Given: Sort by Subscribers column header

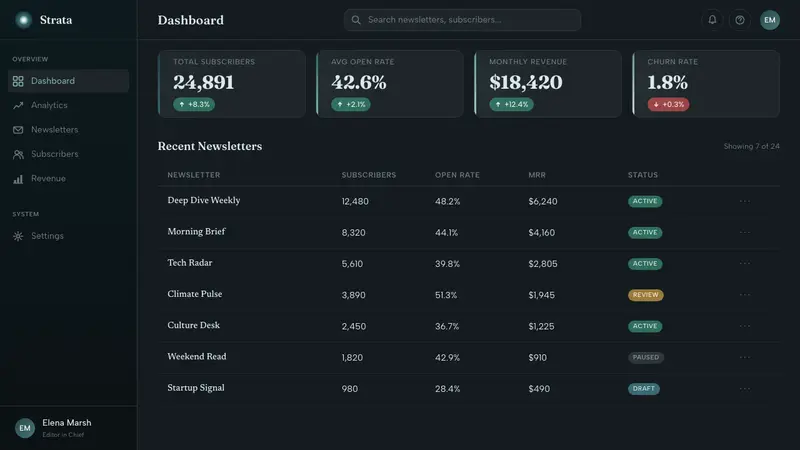Looking at the screenshot, I should 369,175.
